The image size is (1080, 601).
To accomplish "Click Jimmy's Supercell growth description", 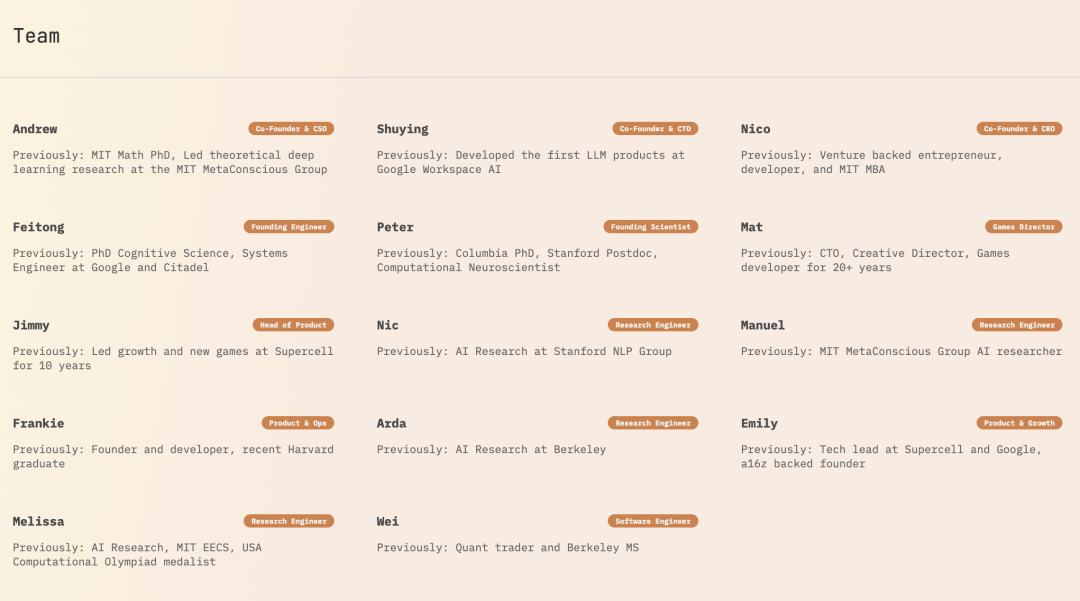I will pyautogui.click(x=173, y=359).
